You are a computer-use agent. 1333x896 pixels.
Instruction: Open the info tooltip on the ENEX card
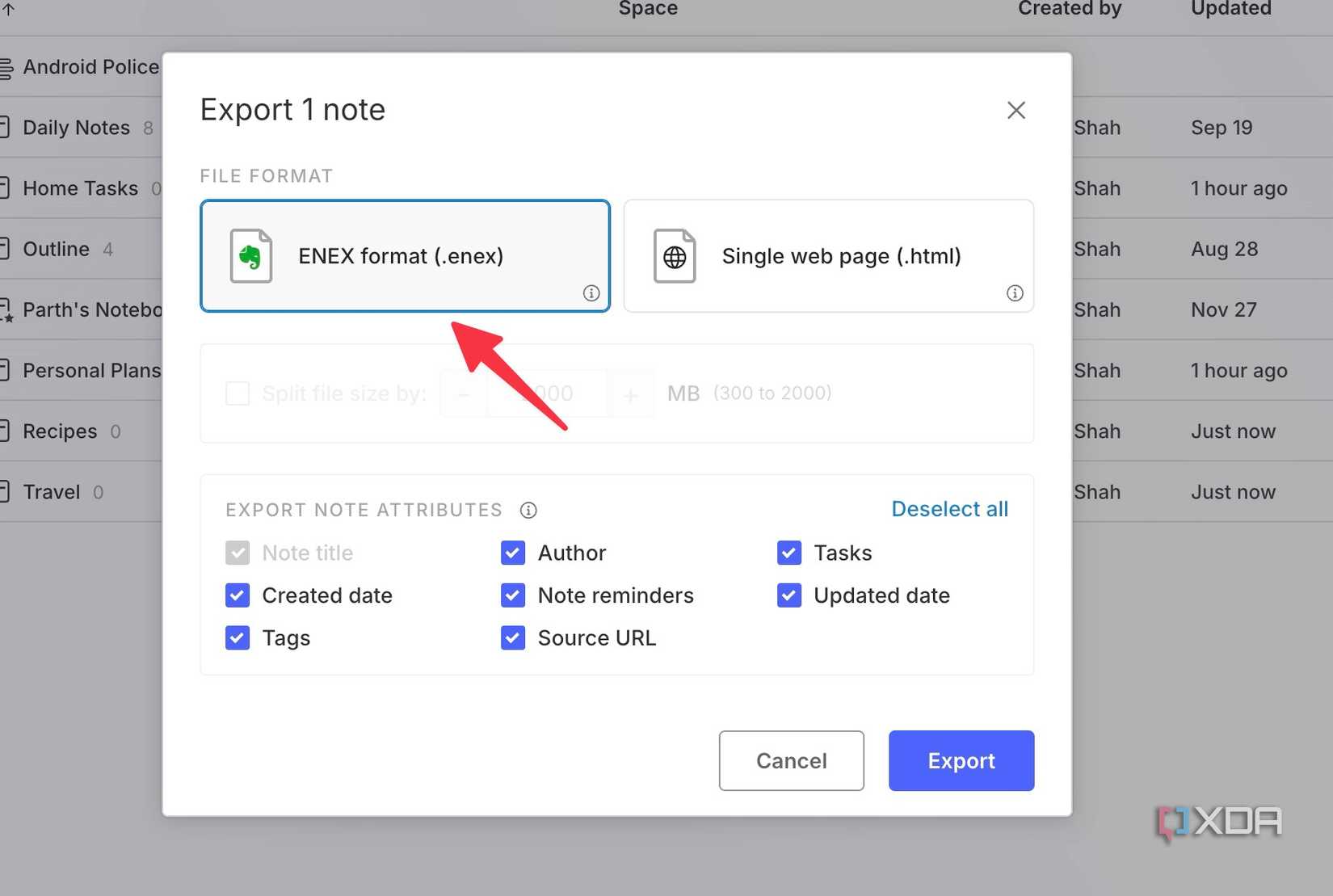[591, 293]
